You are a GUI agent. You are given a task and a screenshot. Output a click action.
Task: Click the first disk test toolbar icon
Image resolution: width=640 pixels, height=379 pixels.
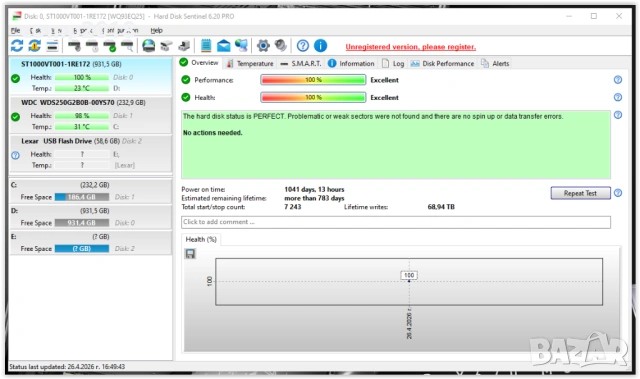74,46
